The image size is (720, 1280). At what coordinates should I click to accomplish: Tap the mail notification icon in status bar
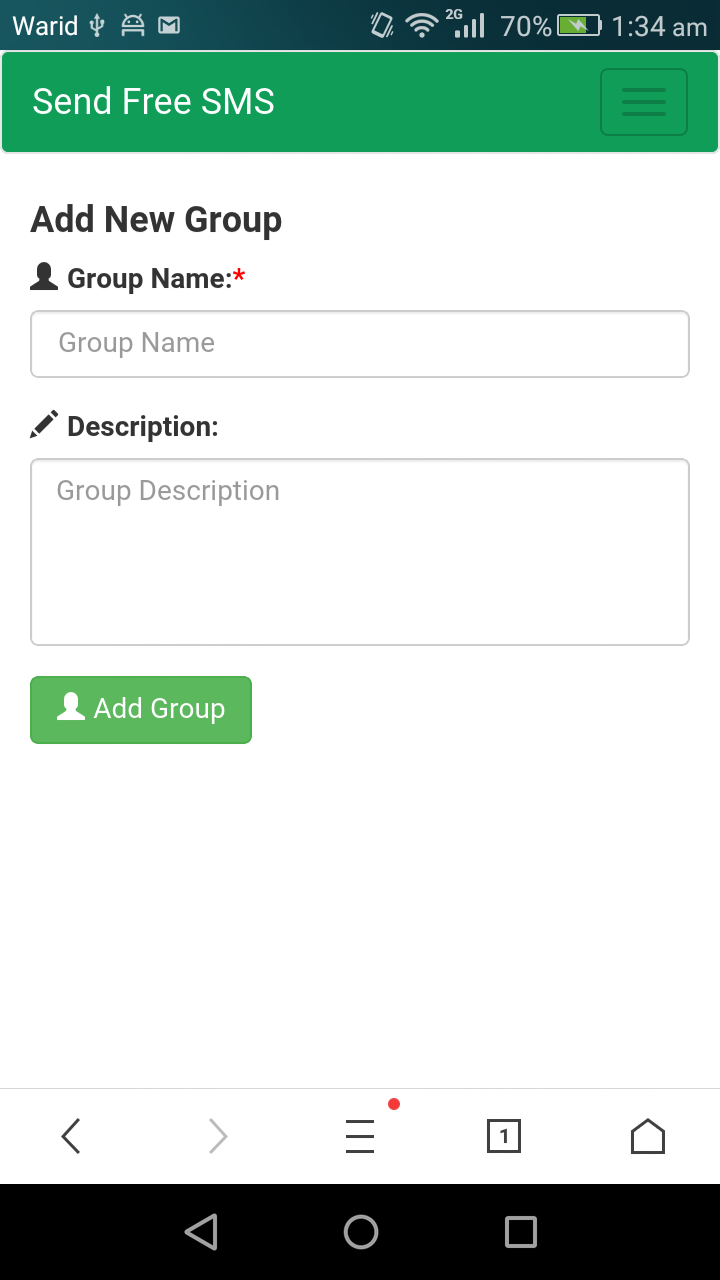click(170, 26)
